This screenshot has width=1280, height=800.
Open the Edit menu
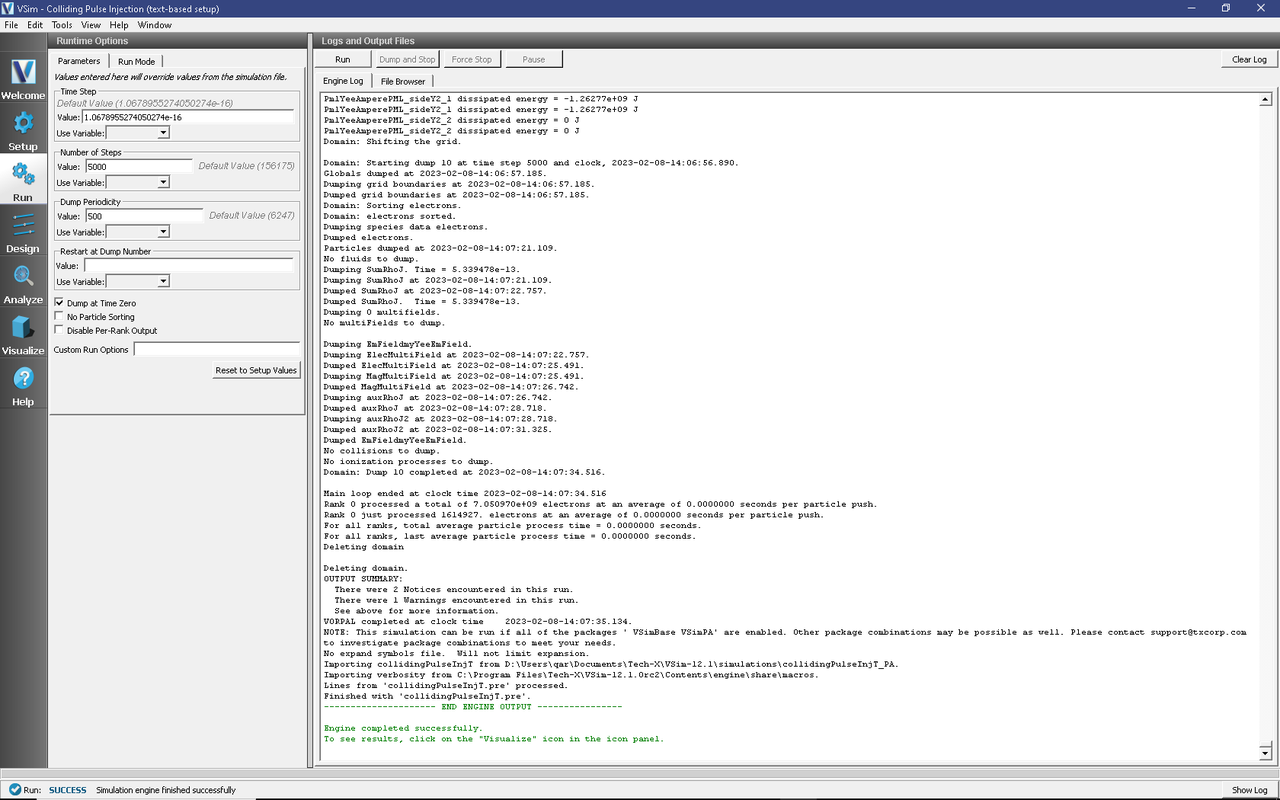click(x=35, y=24)
